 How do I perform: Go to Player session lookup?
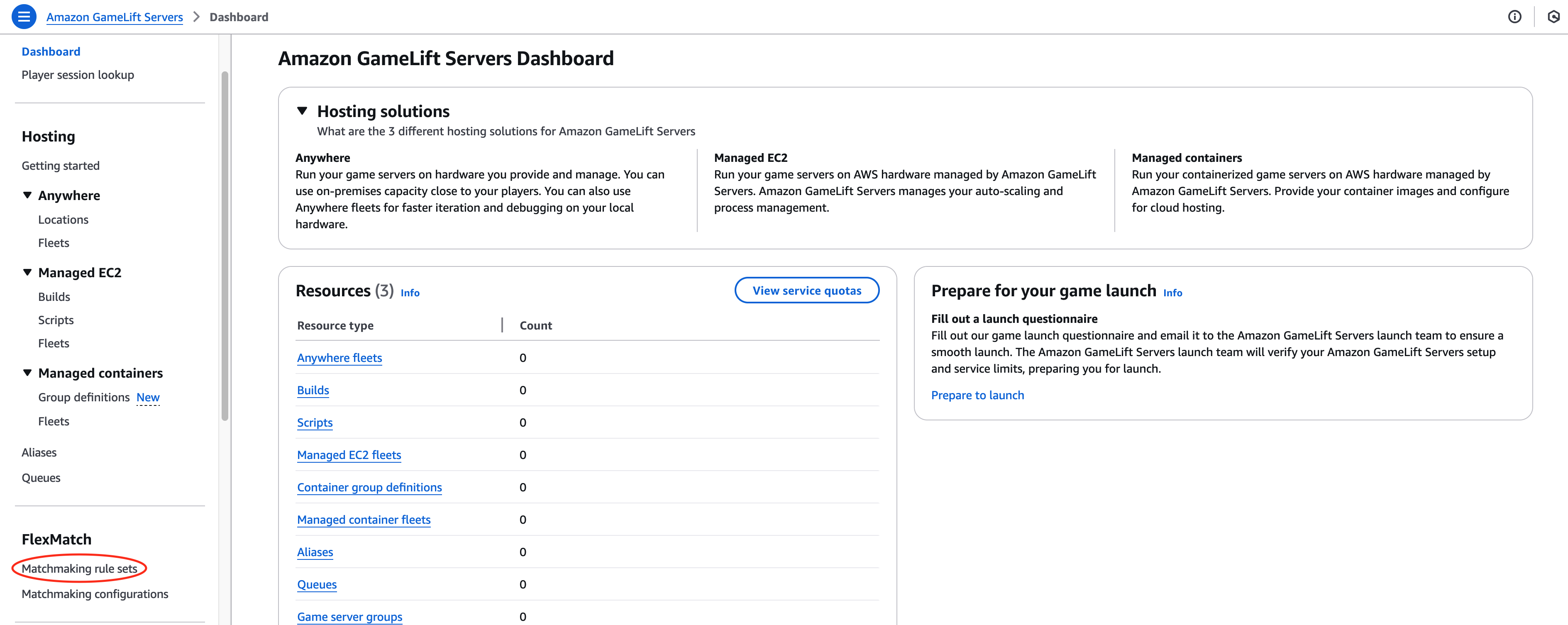[77, 75]
